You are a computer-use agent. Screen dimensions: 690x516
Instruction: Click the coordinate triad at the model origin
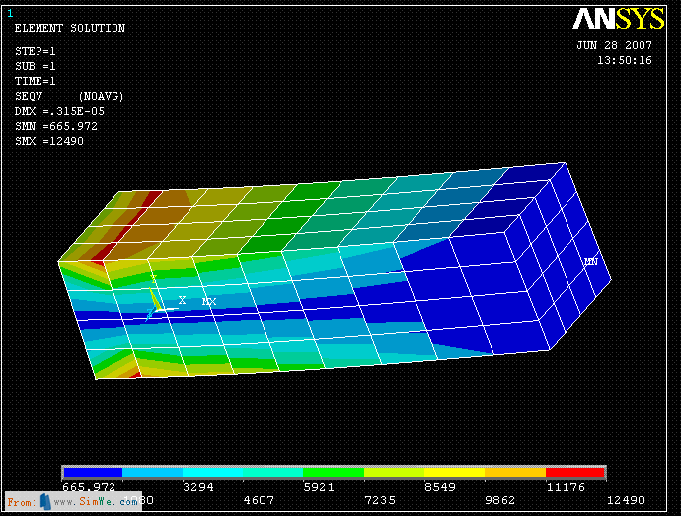[155, 300]
